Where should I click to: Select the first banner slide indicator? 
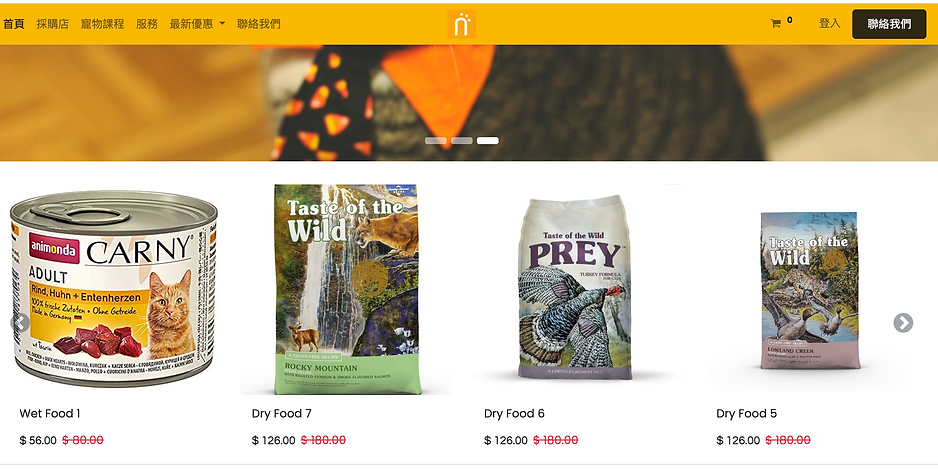click(x=436, y=141)
